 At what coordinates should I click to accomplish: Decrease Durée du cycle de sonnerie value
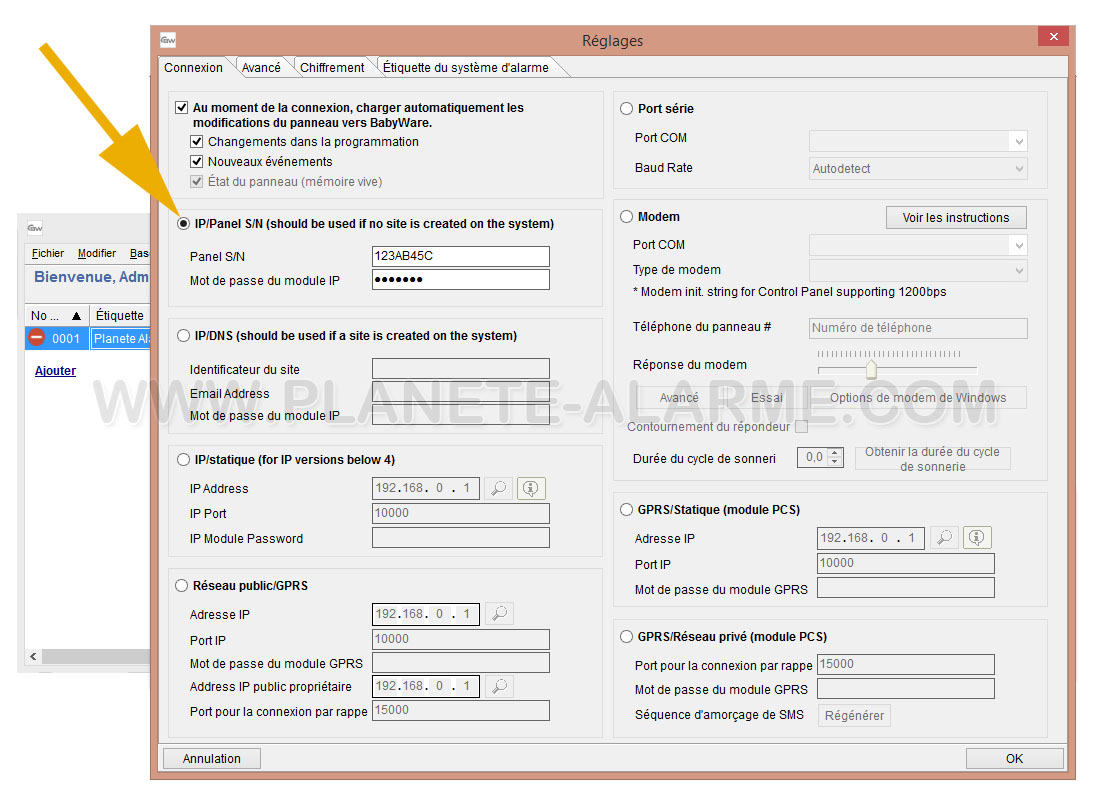click(x=835, y=462)
